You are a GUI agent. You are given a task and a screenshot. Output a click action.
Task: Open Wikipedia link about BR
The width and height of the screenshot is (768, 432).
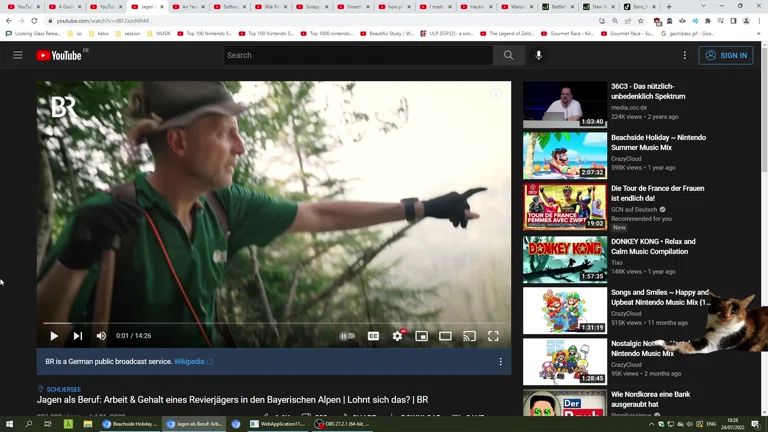189,362
